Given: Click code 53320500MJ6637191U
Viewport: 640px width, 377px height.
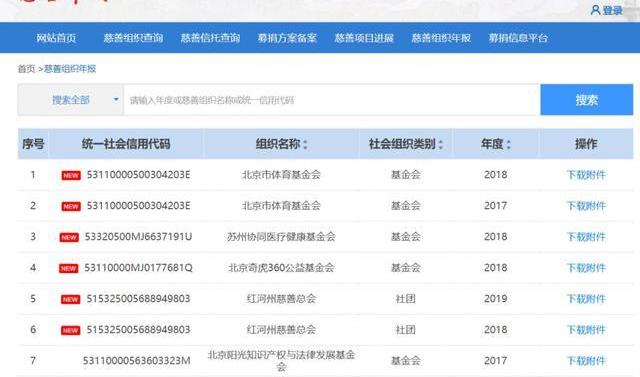Looking at the screenshot, I should 138,237.
